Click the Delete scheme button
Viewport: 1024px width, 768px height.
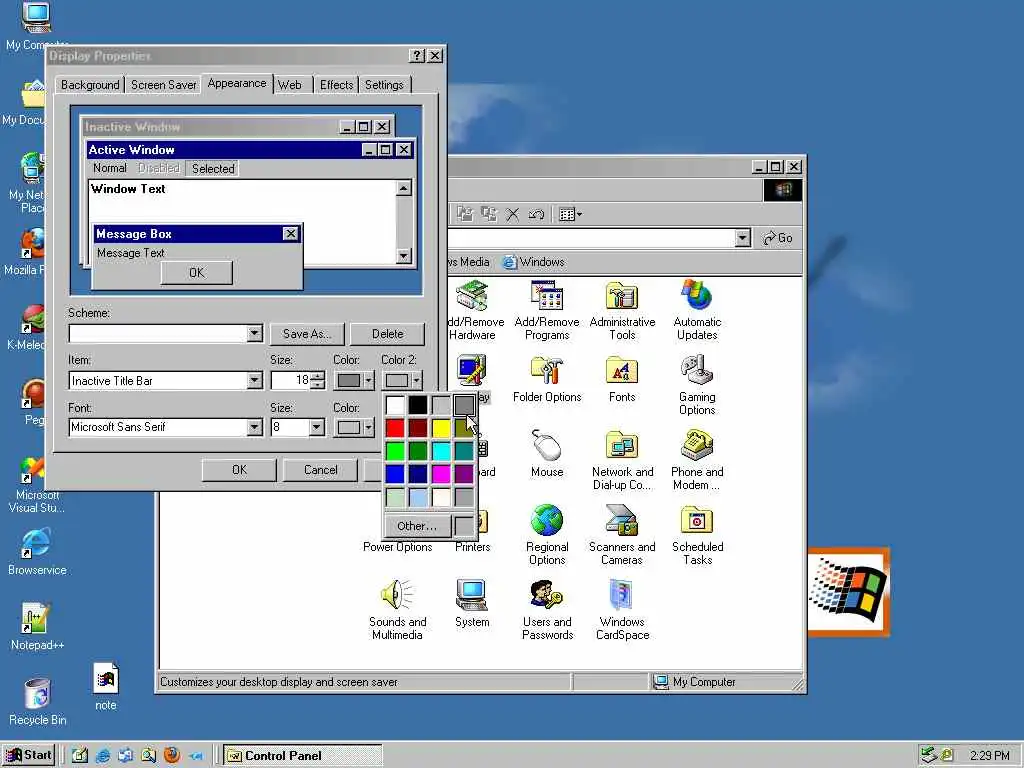(x=387, y=334)
